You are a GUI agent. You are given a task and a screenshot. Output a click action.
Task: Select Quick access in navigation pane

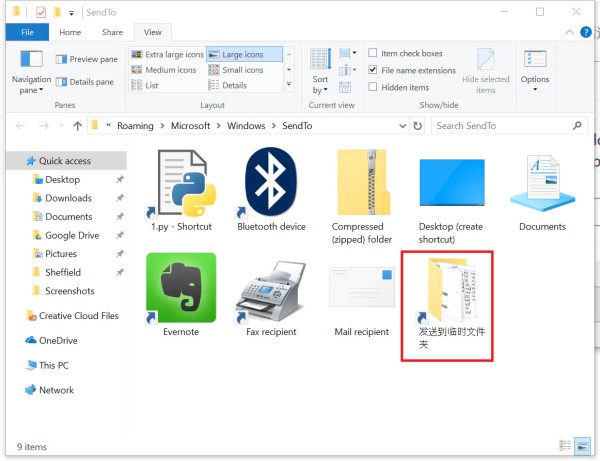tap(66, 161)
